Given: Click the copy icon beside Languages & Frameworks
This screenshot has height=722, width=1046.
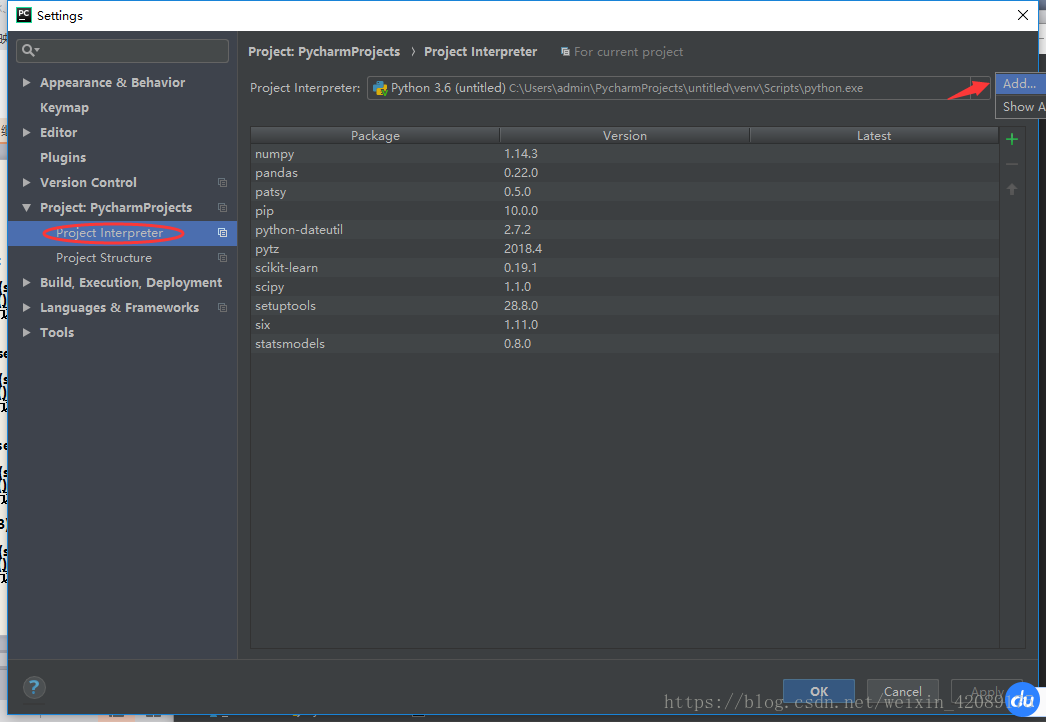Looking at the screenshot, I should (x=222, y=308).
